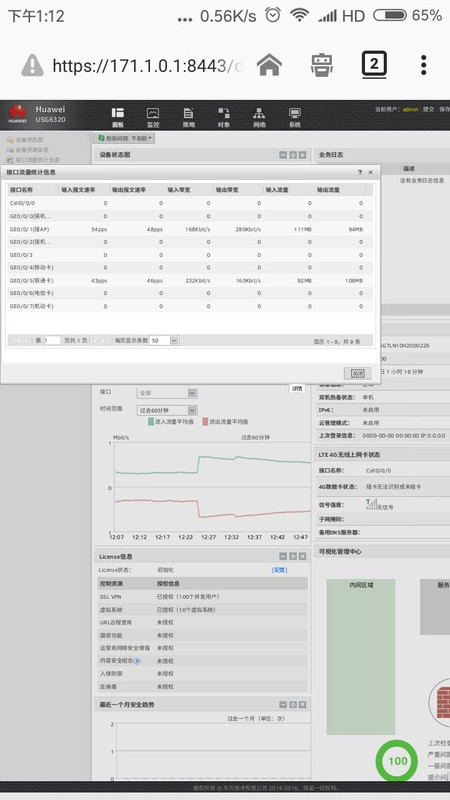Screen dimensions: 450x800
Task: Refresh the 最近一个月安全趋势 panel
Action: coord(293,705)
